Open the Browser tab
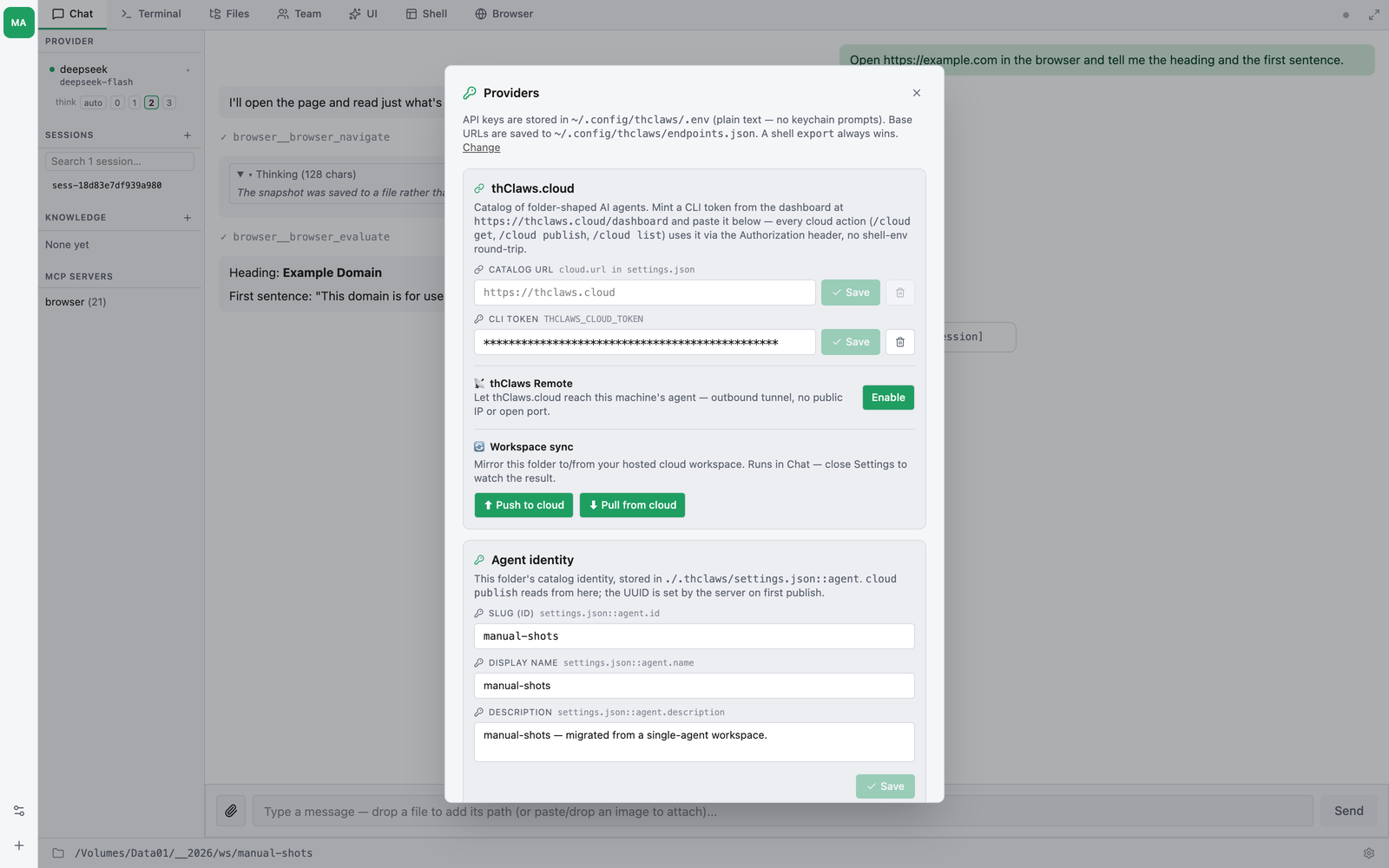Screen dimensions: 1389x868 click(504, 14)
